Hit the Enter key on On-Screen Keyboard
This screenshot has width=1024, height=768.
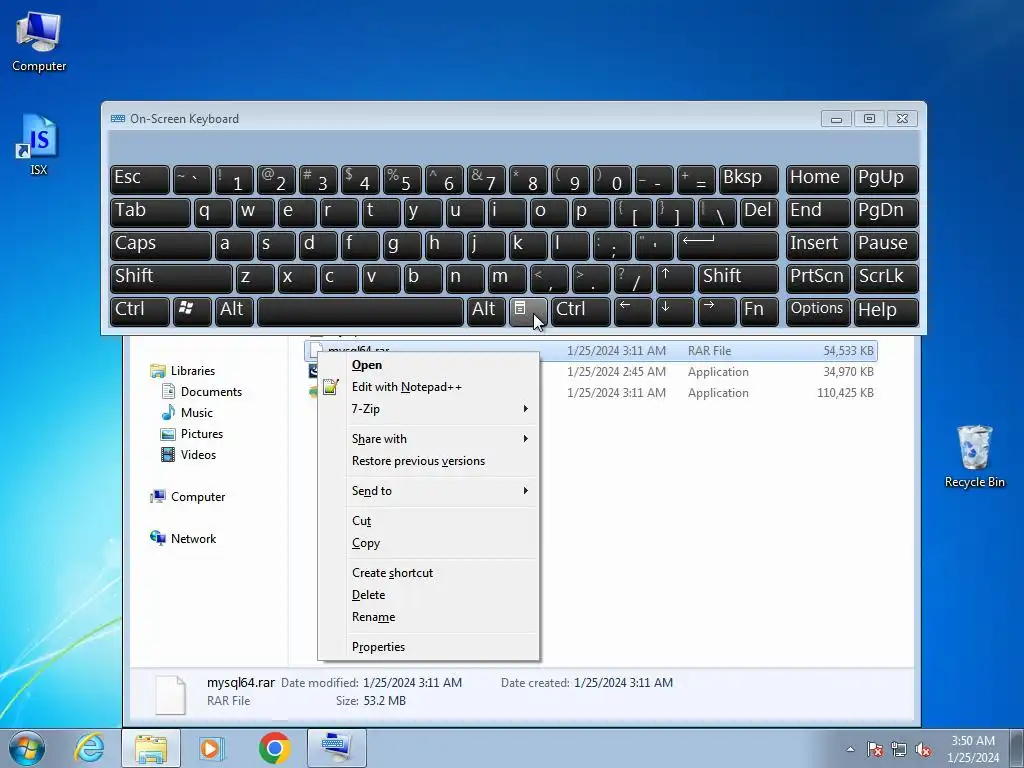click(728, 245)
